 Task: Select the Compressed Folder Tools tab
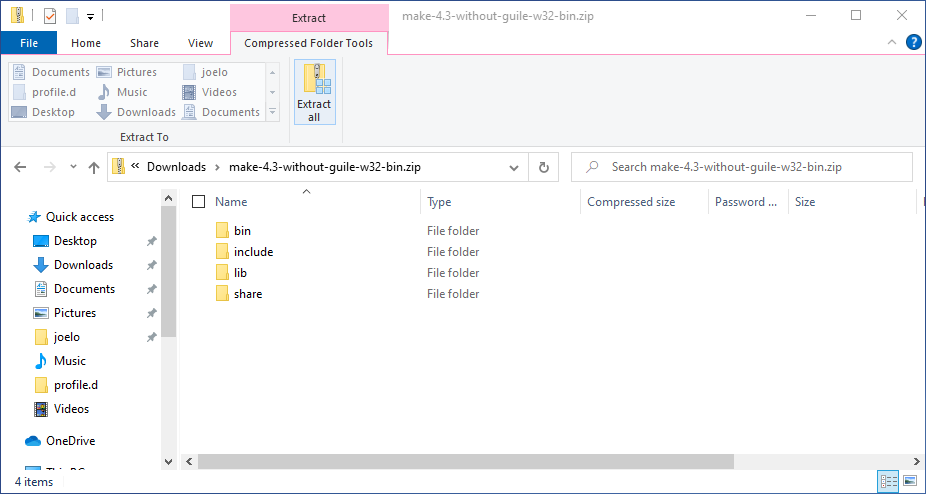click(x=308, y=43)
